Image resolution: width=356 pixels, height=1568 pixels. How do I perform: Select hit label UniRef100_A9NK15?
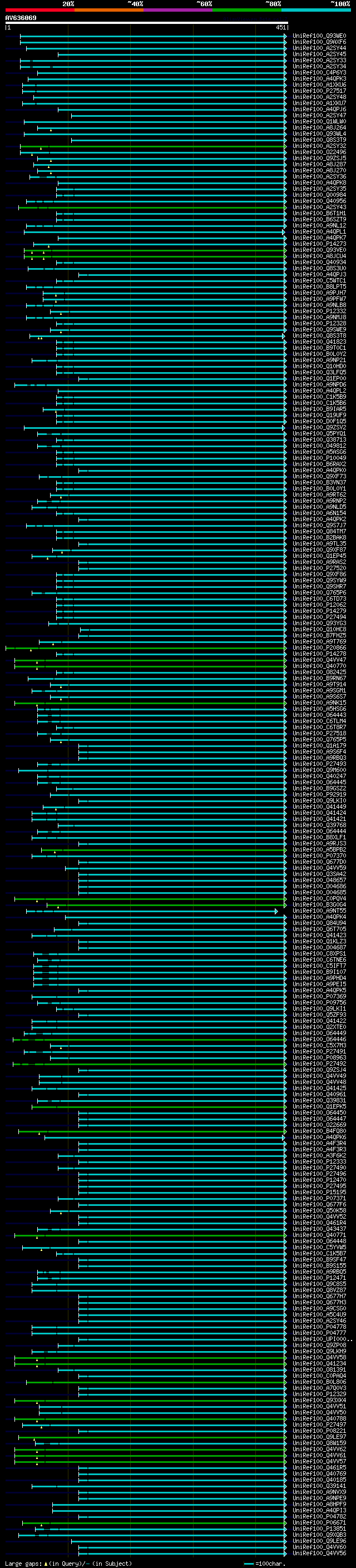(319, 703)
